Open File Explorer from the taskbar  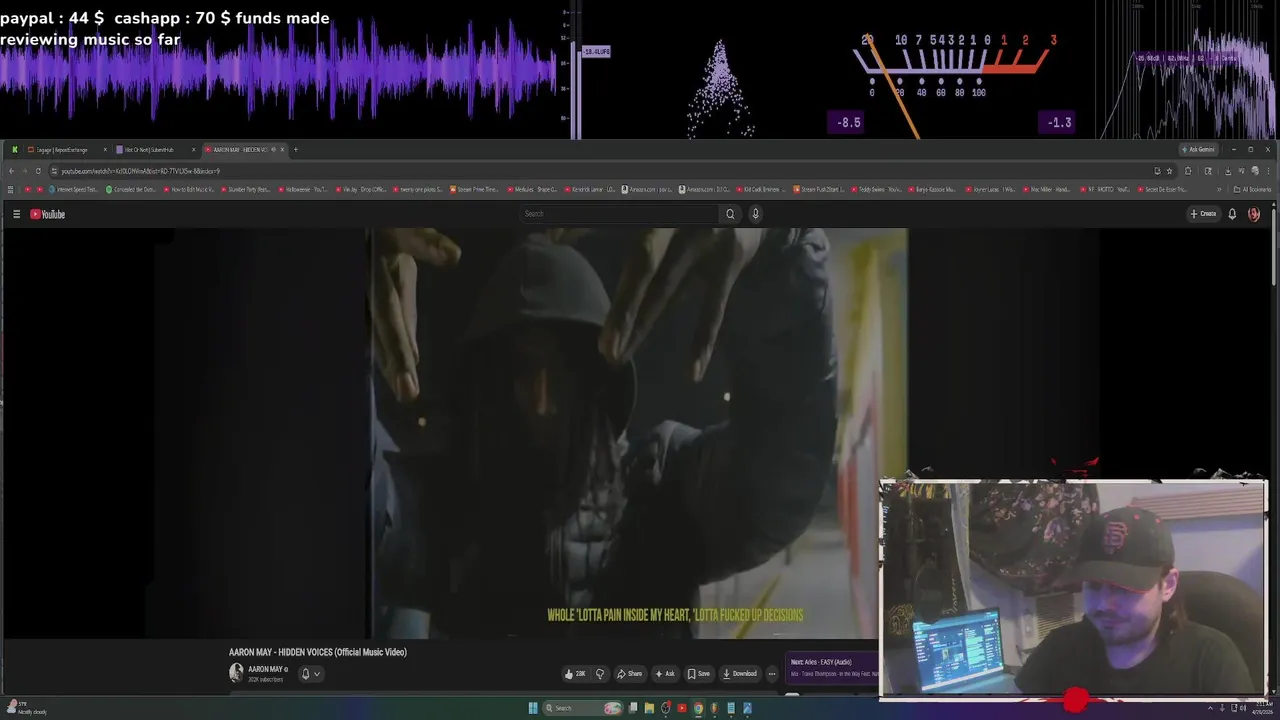pyautogui.click(x=649, y=708)
